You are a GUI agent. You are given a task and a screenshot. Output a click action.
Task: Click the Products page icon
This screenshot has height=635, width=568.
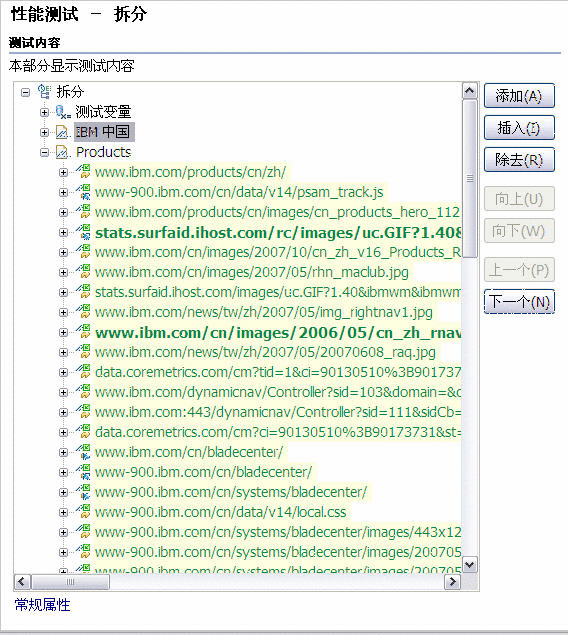click(63, 152)
